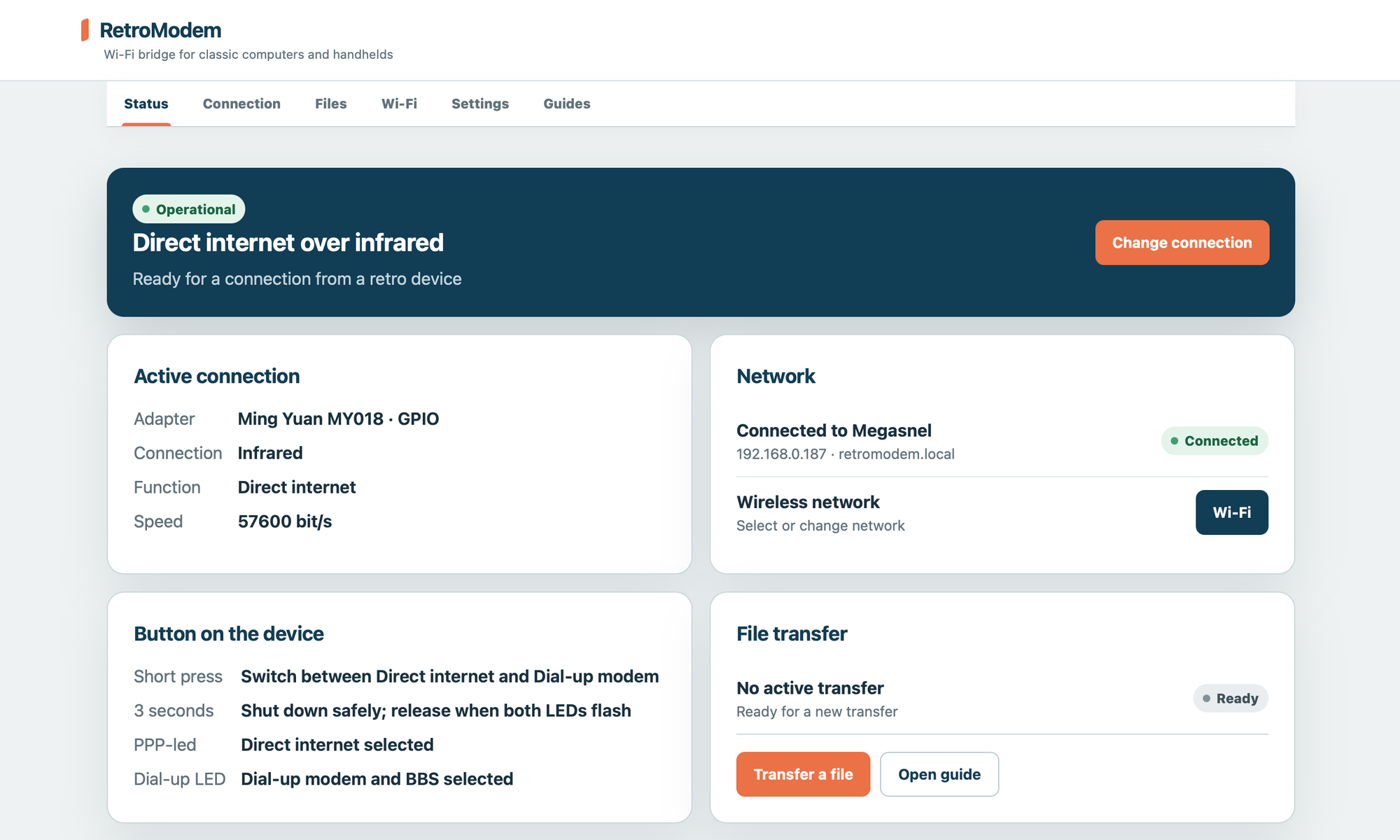Click the orange RetroModem logo mark
This screenshot has width=1400, height=840.
click(85, 30)
